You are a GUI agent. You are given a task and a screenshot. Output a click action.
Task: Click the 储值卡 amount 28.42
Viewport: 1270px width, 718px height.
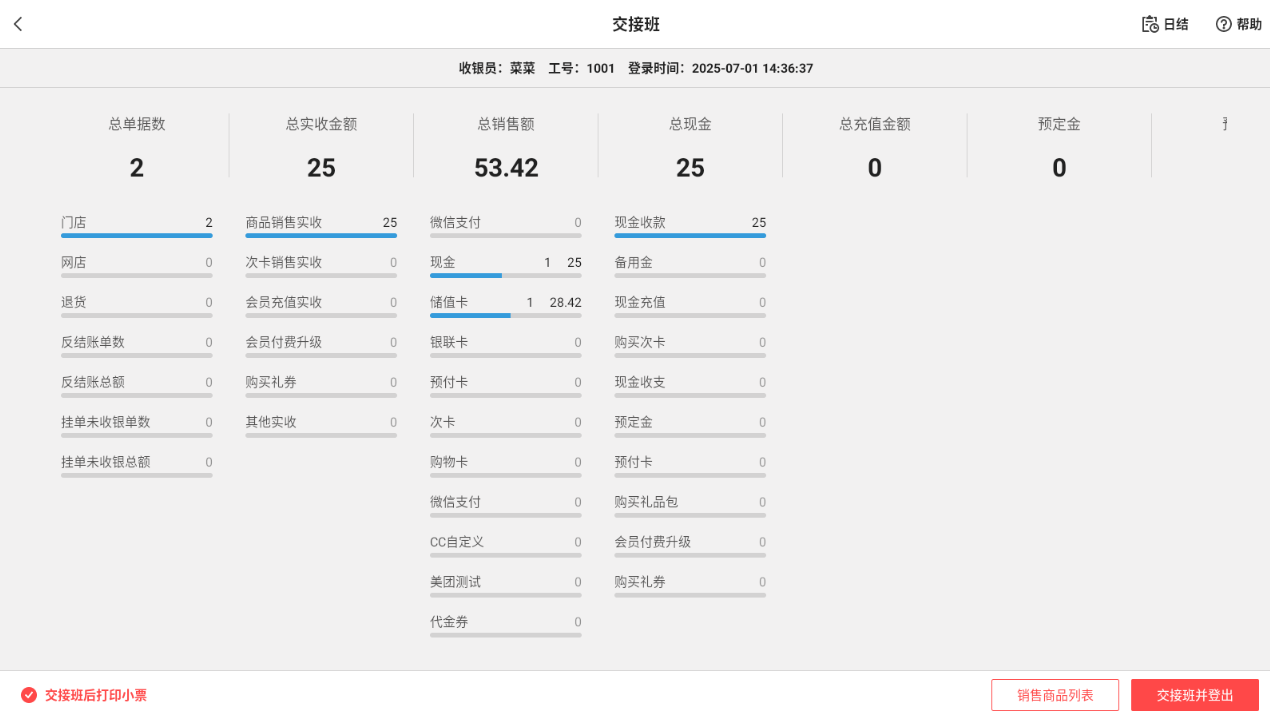[566, 302]
